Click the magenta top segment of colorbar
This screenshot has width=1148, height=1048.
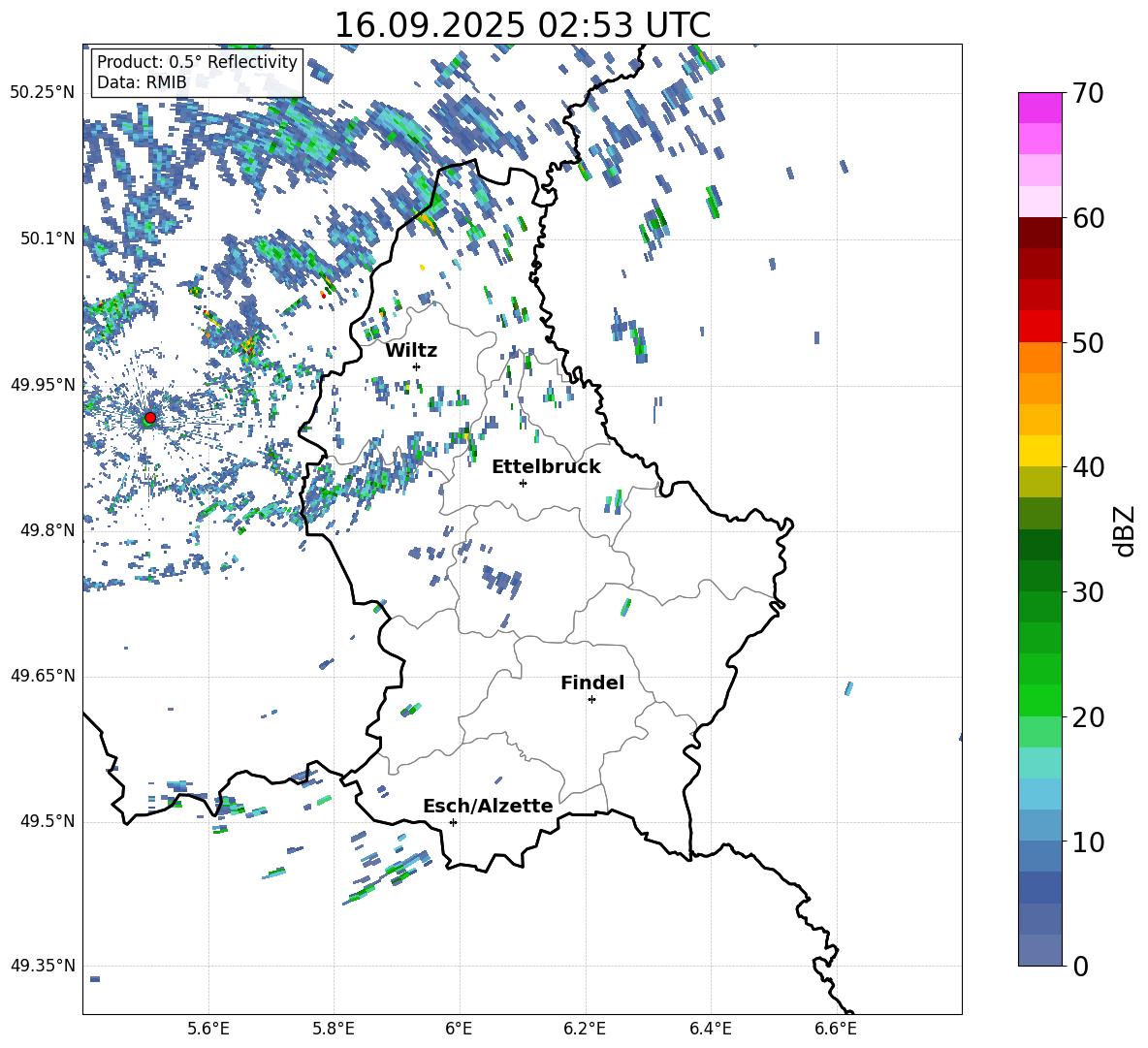pos(1039,108)
